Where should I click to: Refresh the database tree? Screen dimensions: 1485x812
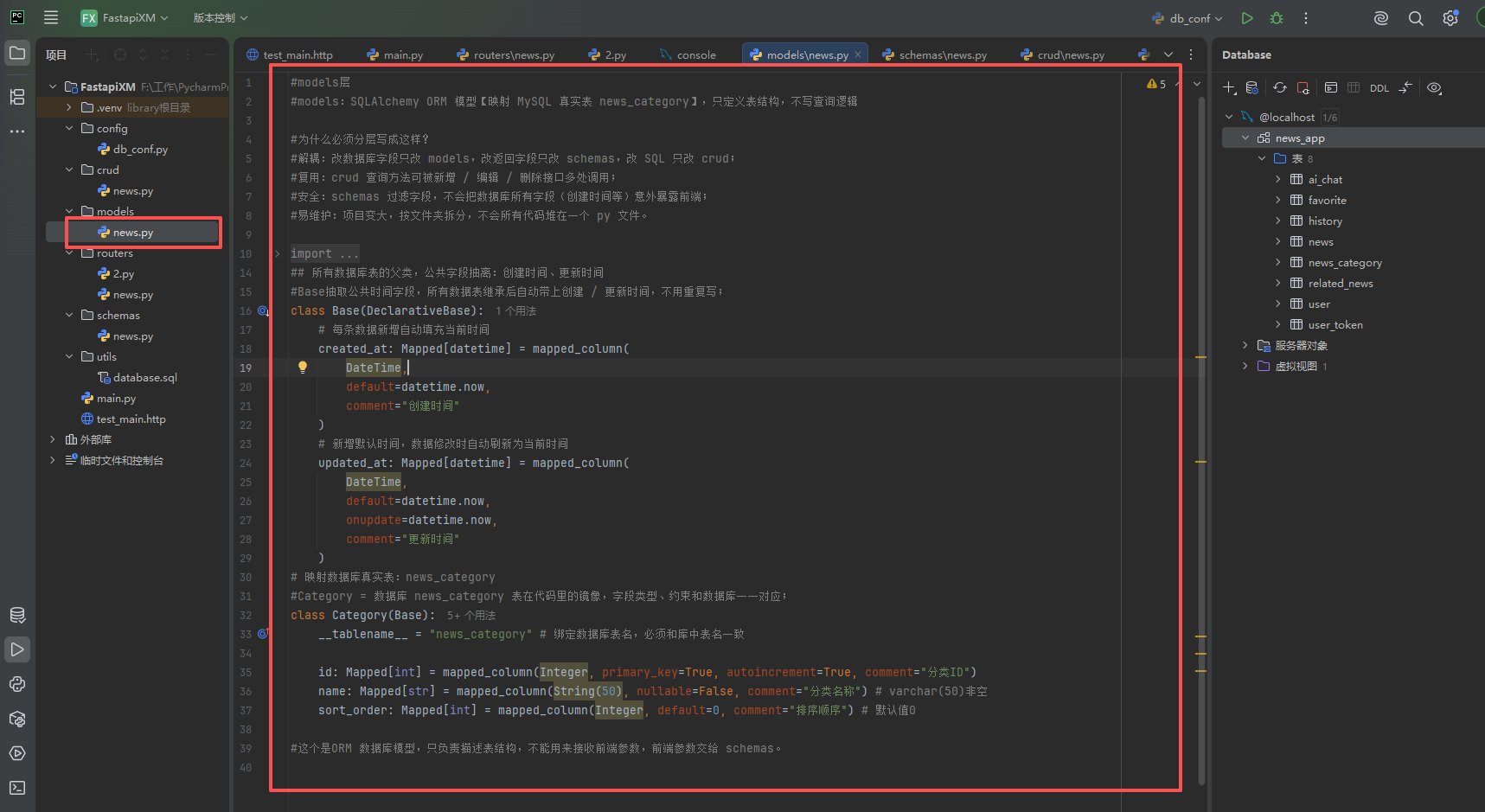click(x=1280, y=87)
